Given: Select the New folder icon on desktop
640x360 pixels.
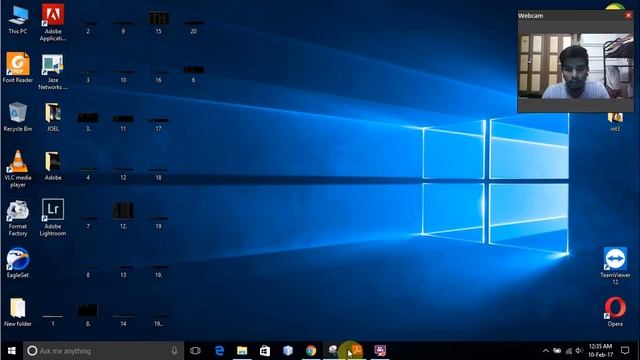Looking at the screenshot, I should click(x=18, y=312).
